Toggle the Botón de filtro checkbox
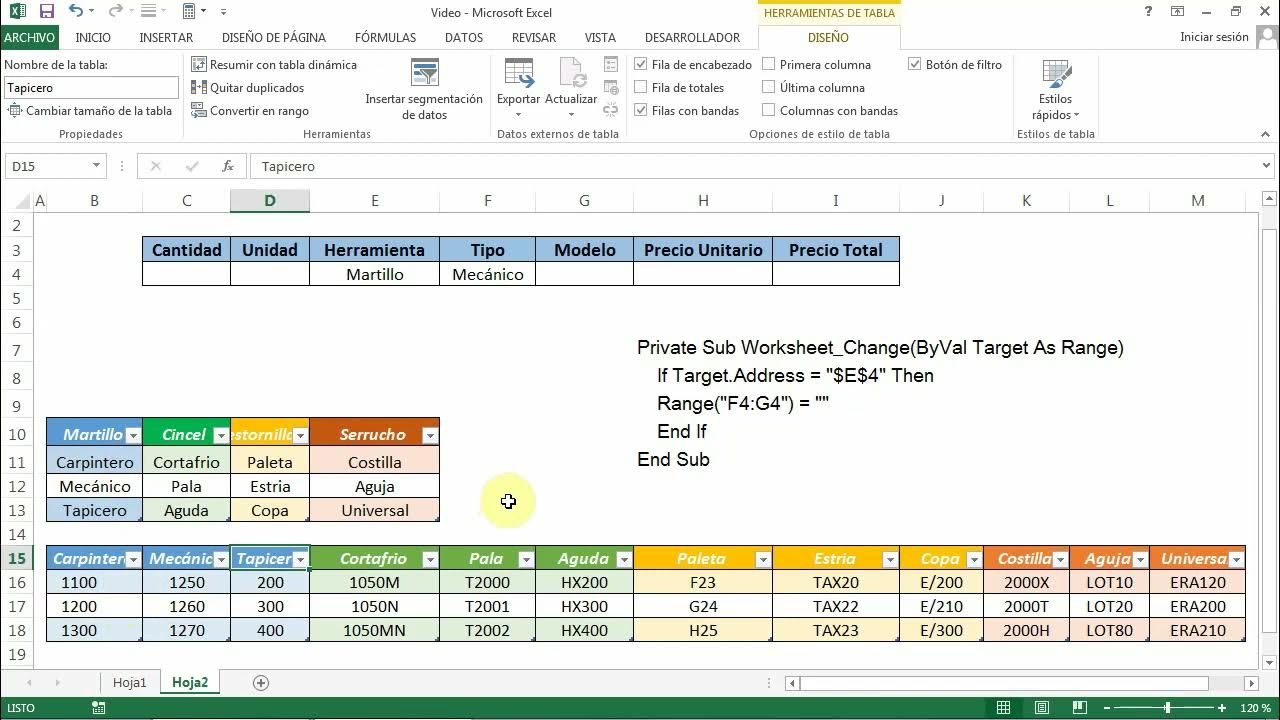The image size is (1280, 720). (x=915, y=64)
